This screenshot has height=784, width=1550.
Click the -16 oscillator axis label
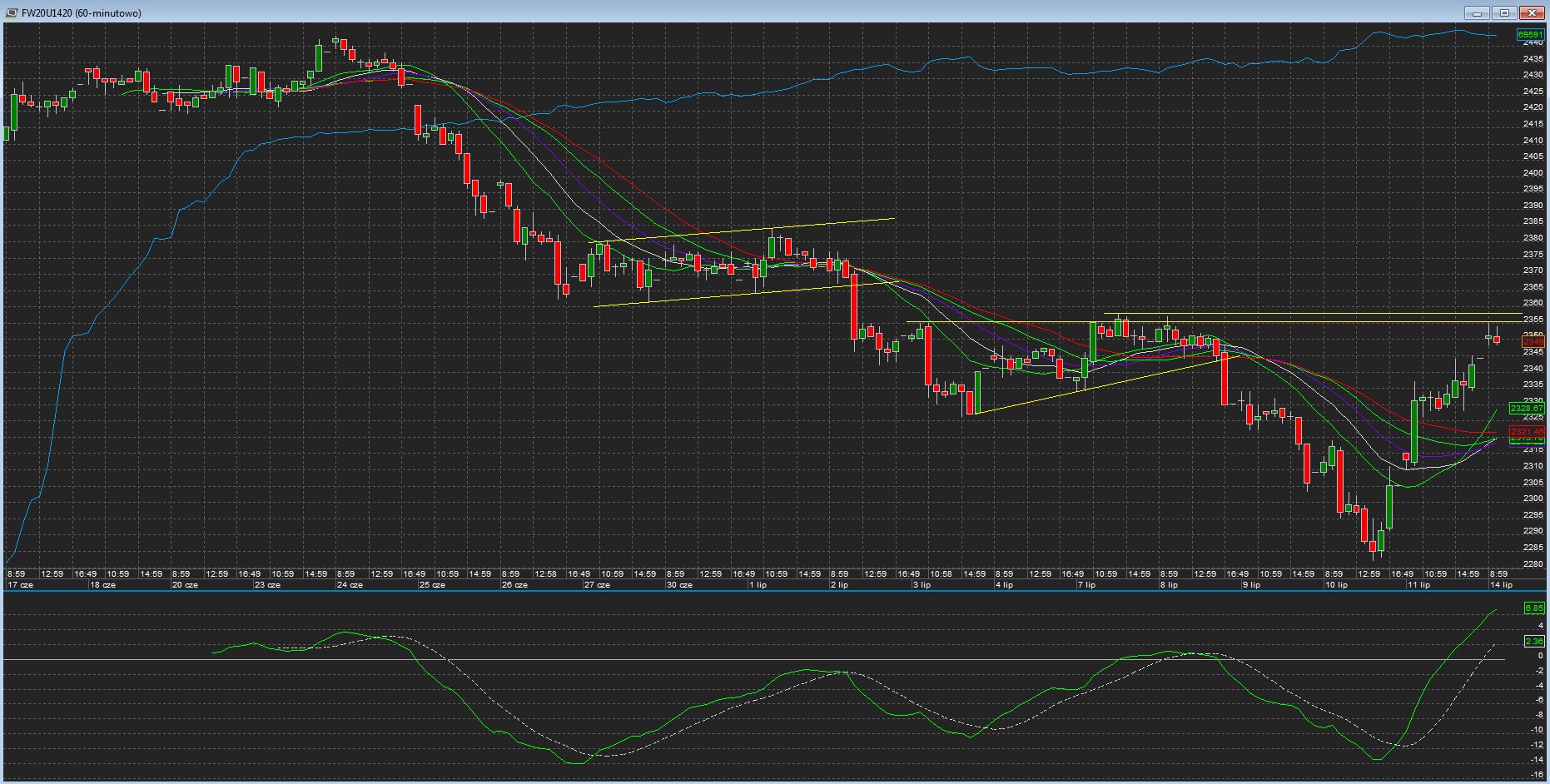pos(1537,775)
